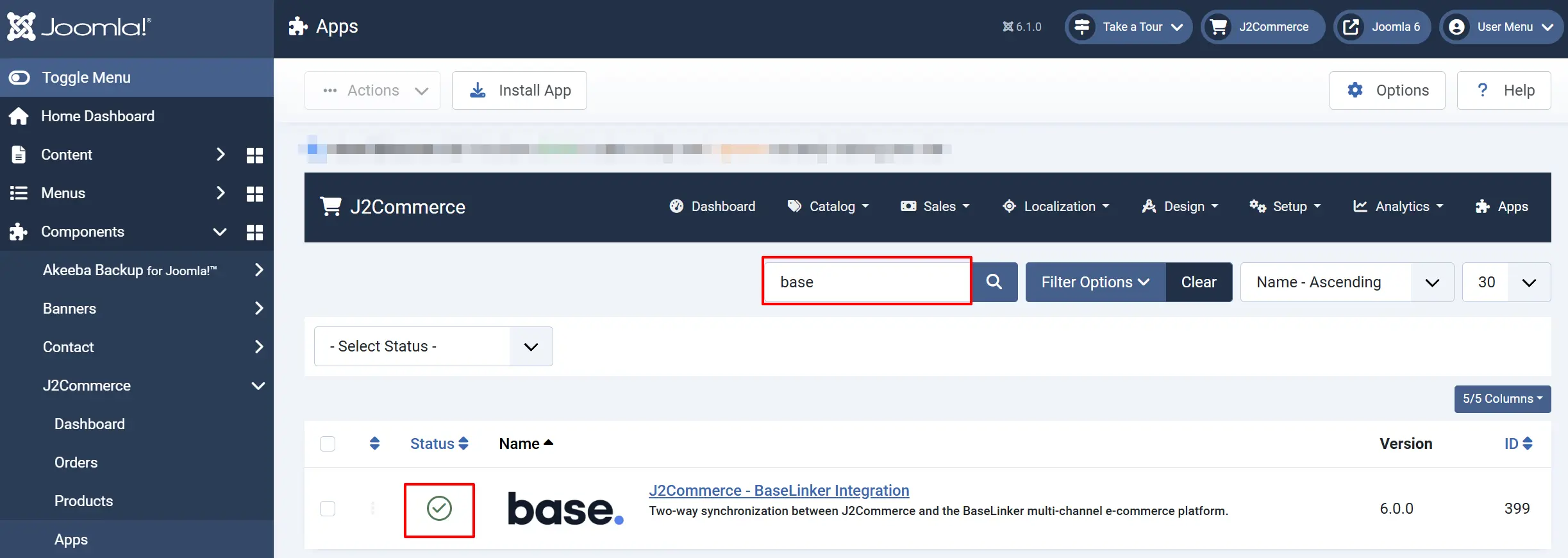Go to the J2Commerce Dashboard in the navbar
Screen dimensions: 1568x558
click(712, 207)
